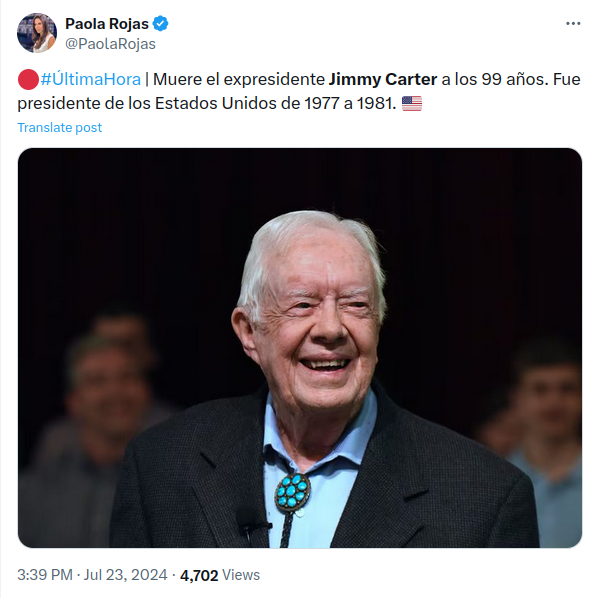The width and height of the screenshot is (599, 598).
Task: Open the Paola Rojas display name
Action: point(107,24)
